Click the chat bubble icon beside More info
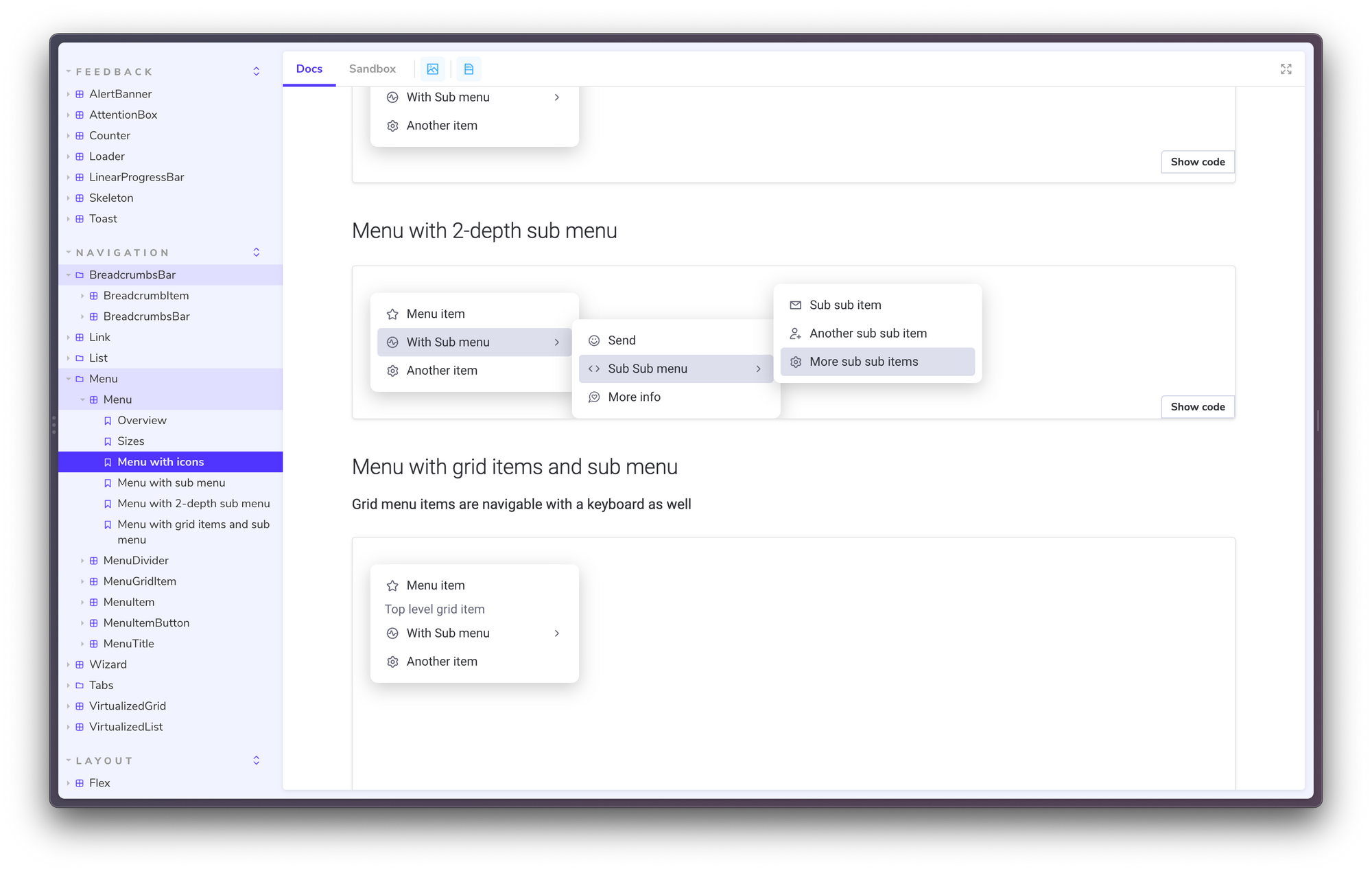The width and height of the screenshot is (1372, 873). pos(594,397)
